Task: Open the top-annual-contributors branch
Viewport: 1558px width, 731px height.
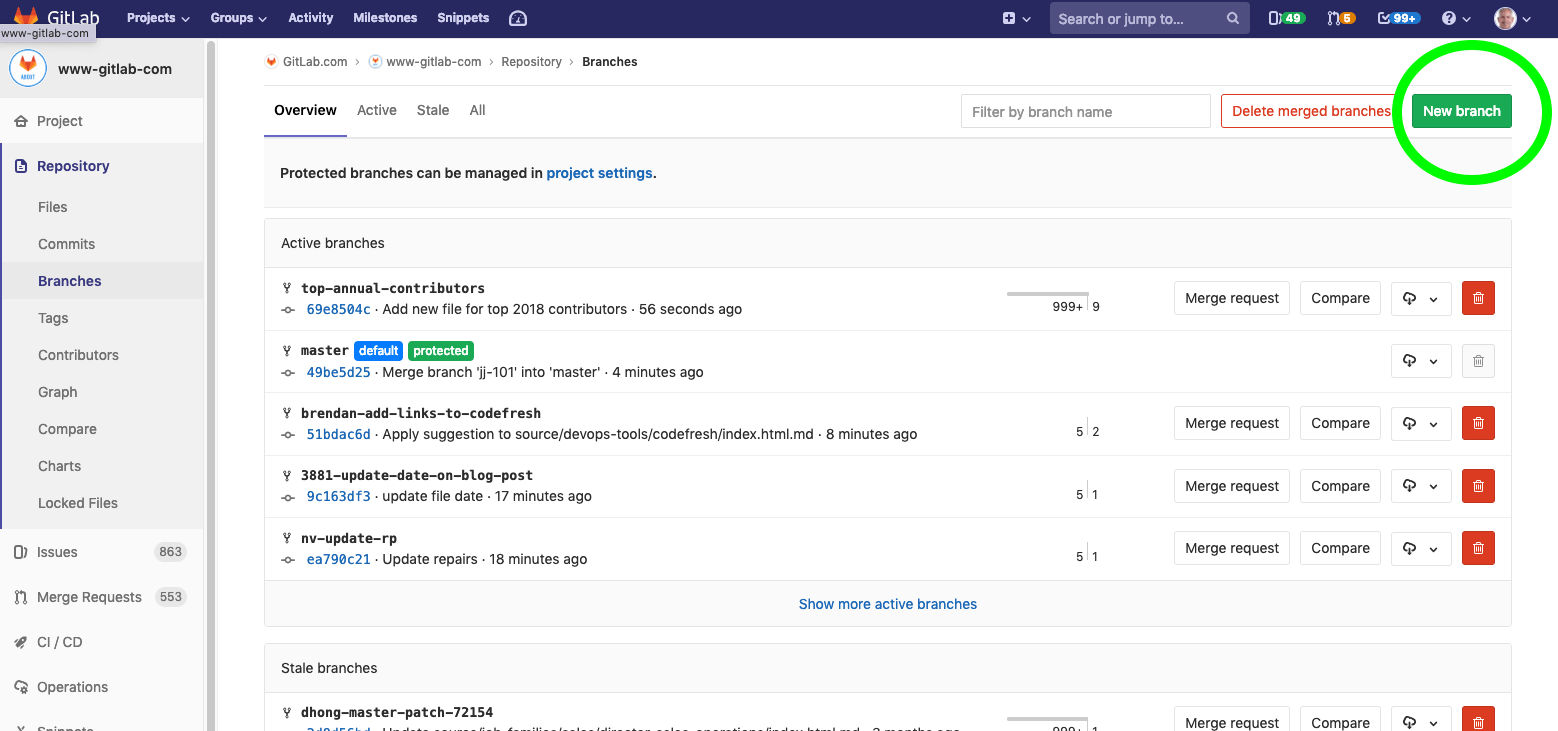Action: 393,288
